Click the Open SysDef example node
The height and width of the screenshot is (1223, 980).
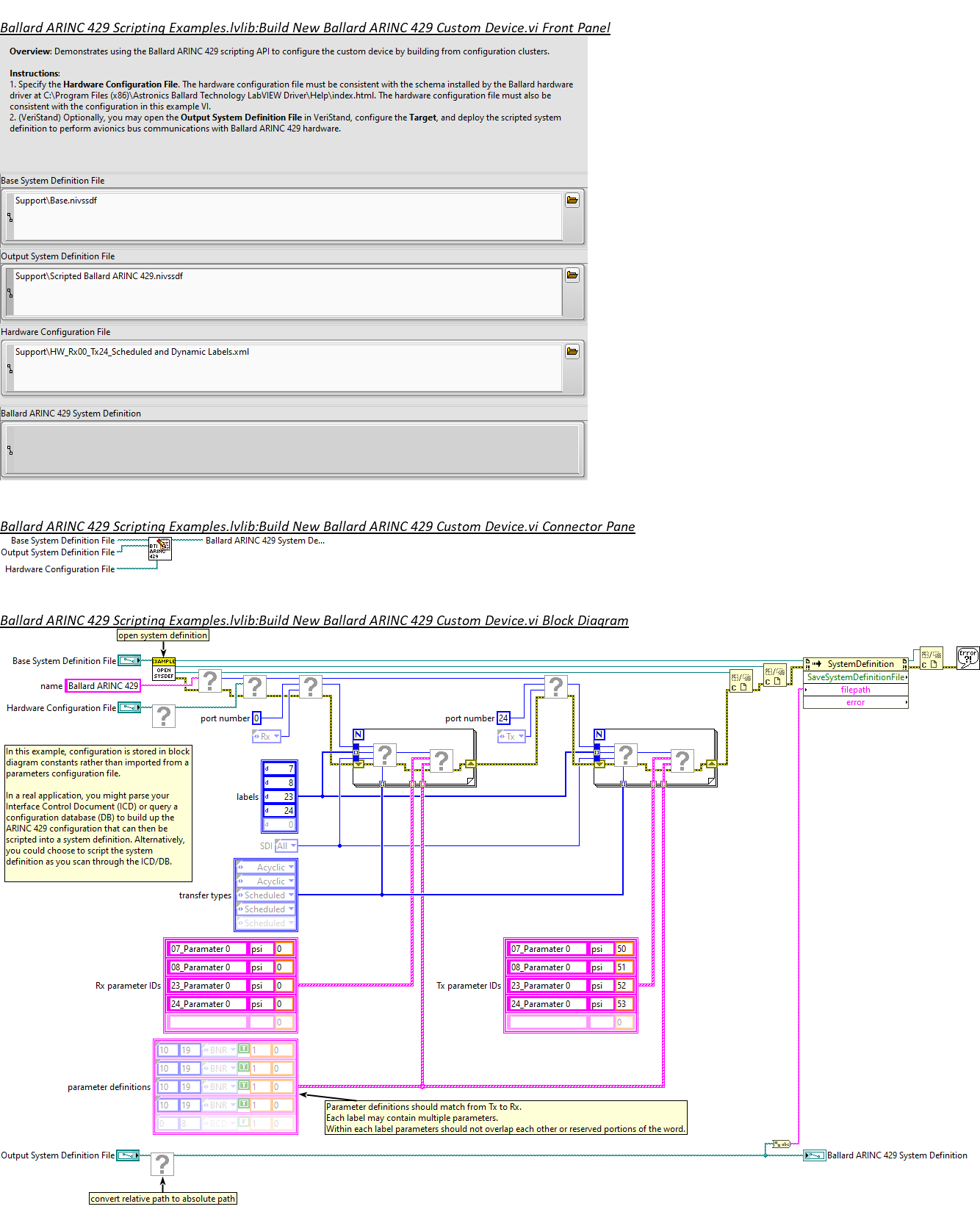[164, 668]
